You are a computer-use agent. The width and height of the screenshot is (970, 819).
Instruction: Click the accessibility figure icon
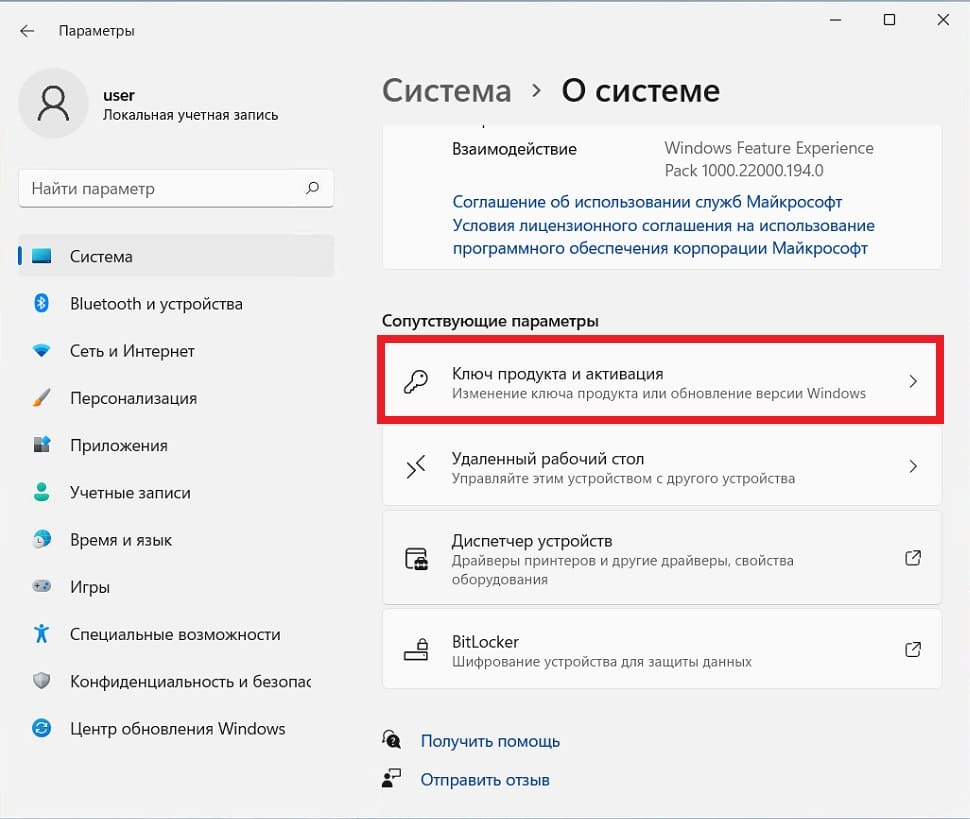click(x=41, y=633)
